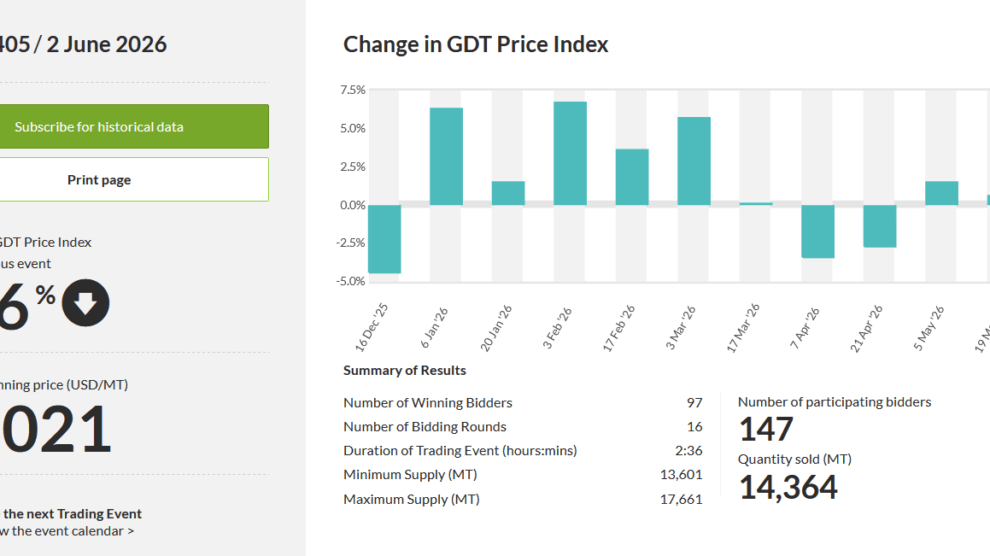This screenshot has width=990, height=556.
Task: Click the winning price (USD/MT) label
Action: pyautogui.click(x=64, y=385)
